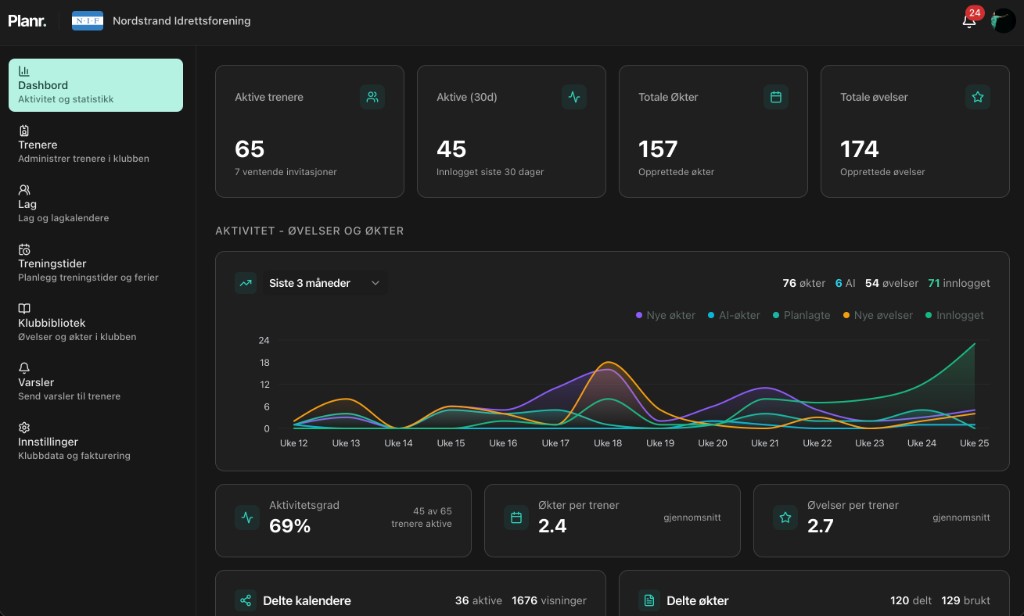The width and height of the screenshot is (1024, 616).
Task: Open the user profile avatar
Action: pos(1002,21)
